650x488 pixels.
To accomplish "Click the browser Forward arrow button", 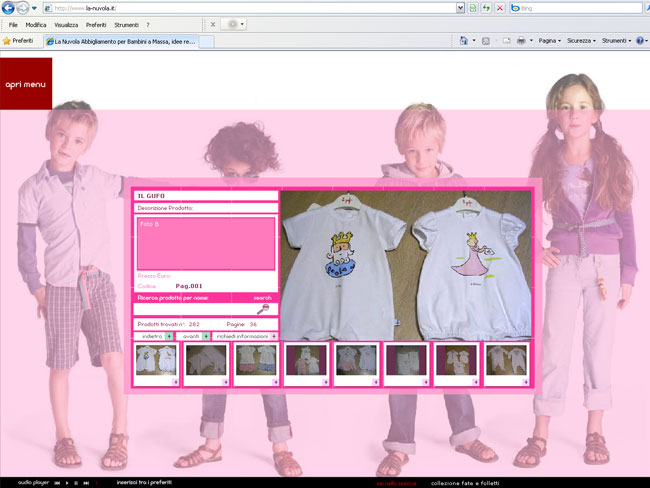I will tap(23, 8).
